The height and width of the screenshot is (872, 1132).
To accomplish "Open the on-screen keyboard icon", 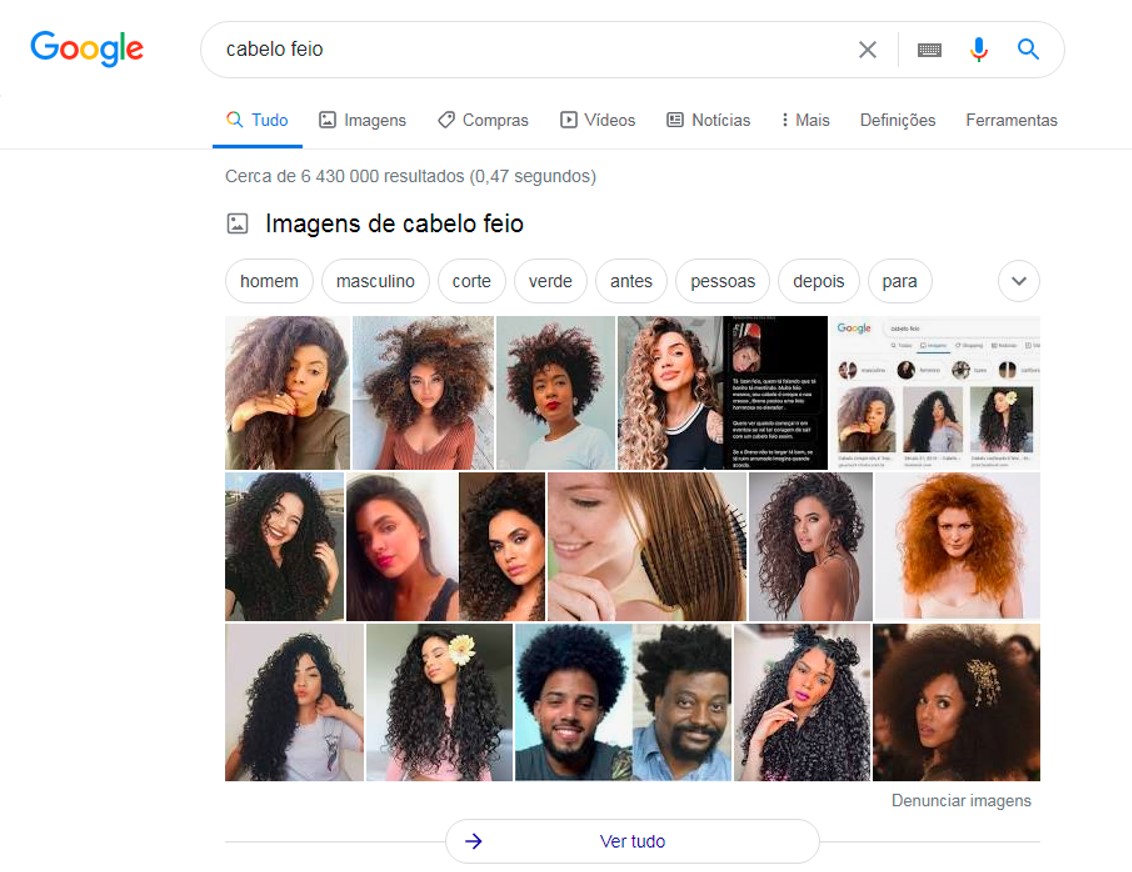I will pos(929,48).
